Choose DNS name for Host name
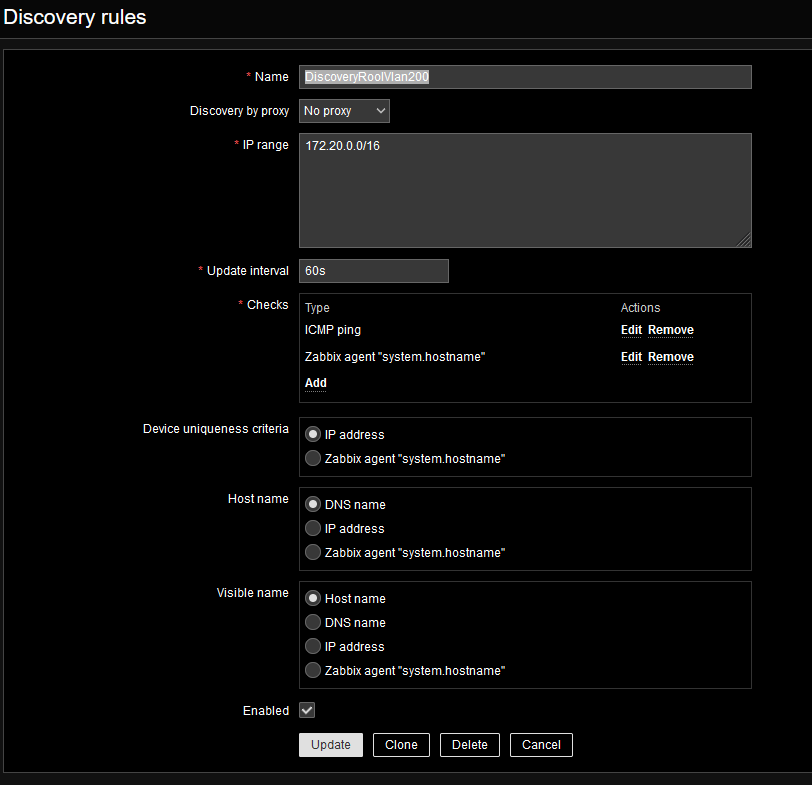 point(313,505)
